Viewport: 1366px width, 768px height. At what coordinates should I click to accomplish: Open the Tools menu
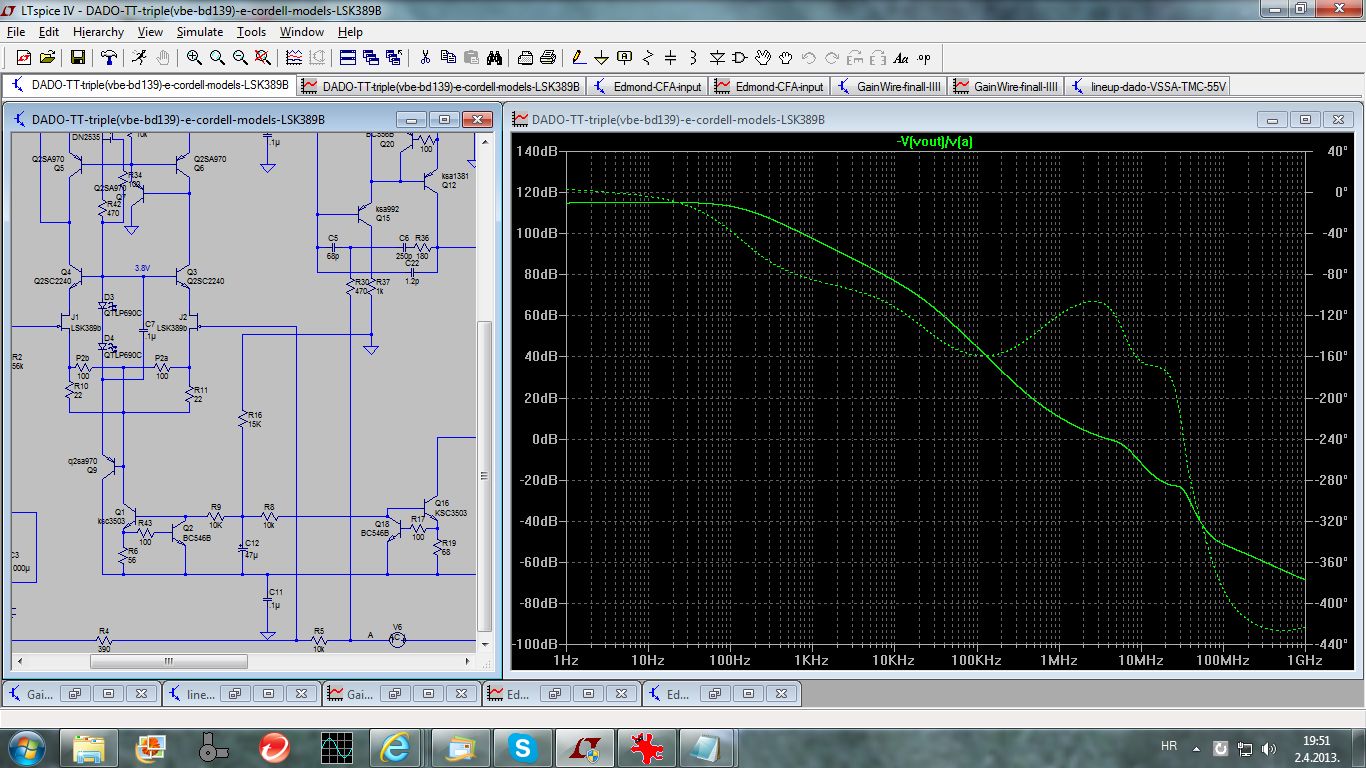point(251,32)
